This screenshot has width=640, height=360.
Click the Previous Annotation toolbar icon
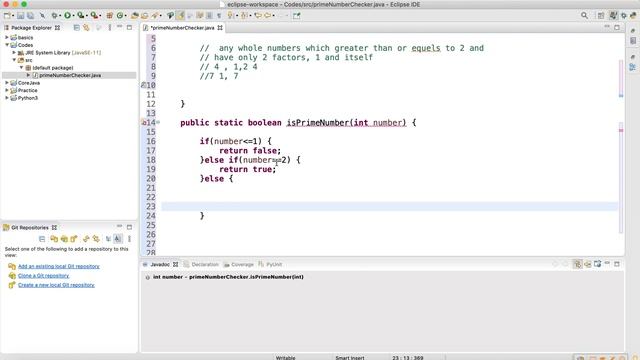coord(244,16)
